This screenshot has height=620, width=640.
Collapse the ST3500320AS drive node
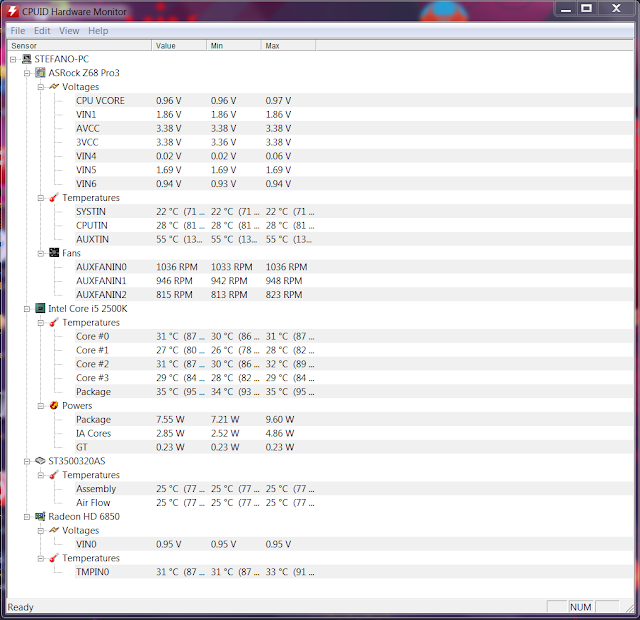(x=27, y=462)
